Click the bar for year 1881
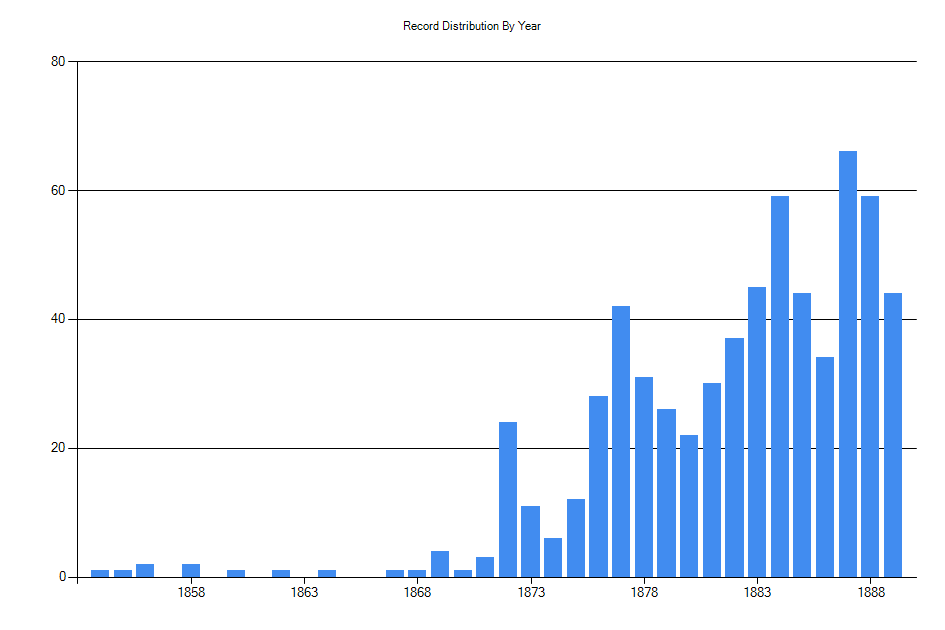945x630 pixels. point(712,480)
